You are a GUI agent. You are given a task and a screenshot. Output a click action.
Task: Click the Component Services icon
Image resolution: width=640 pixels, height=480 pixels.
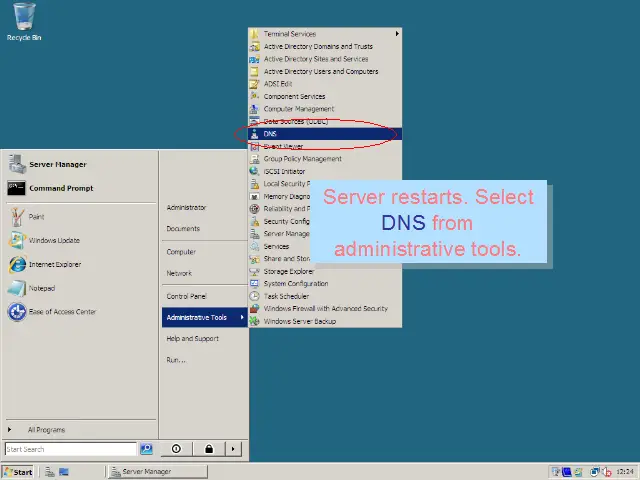[x=255, y=96]
